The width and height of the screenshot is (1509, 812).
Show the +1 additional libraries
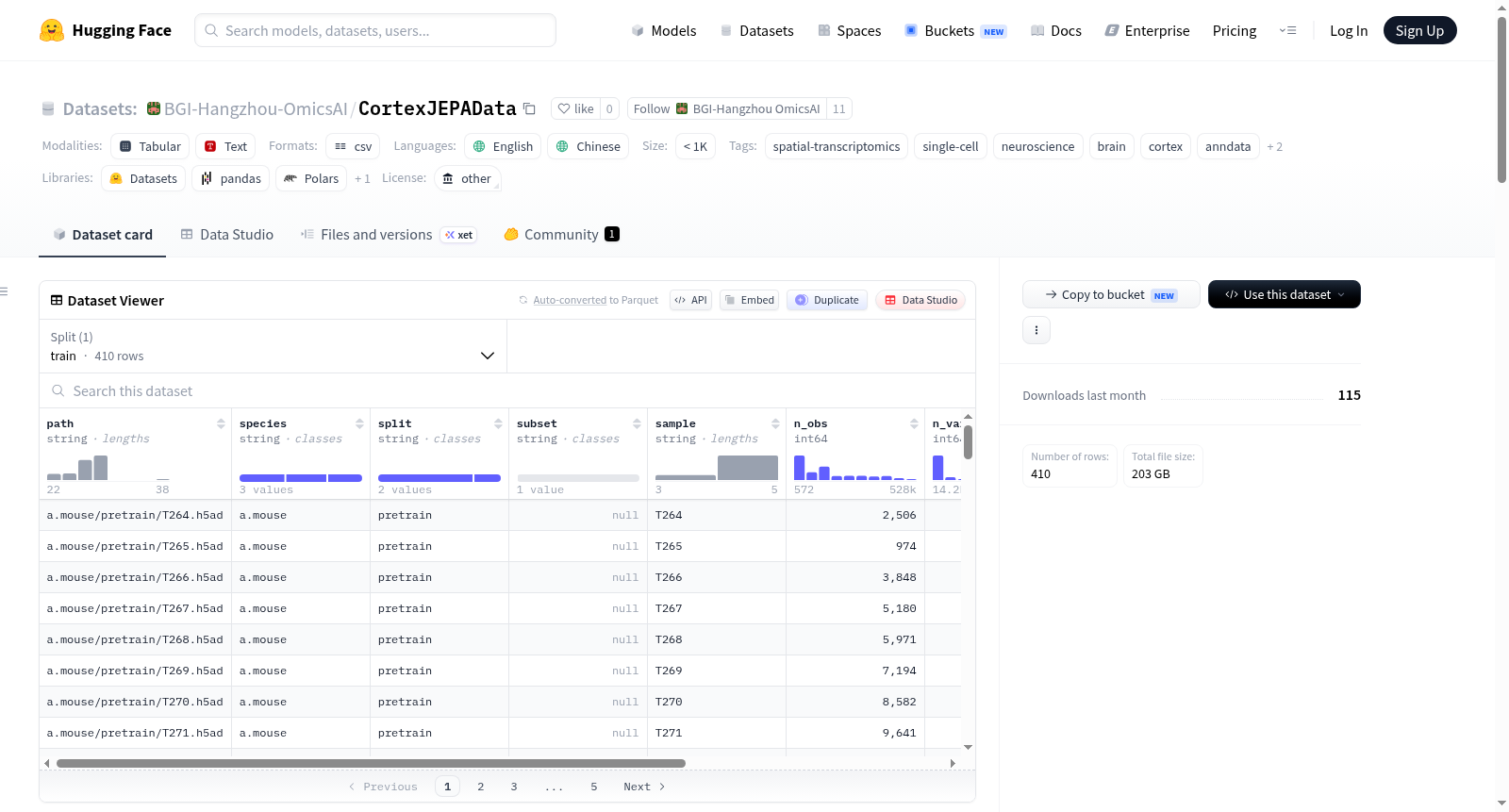coord(362,178)
